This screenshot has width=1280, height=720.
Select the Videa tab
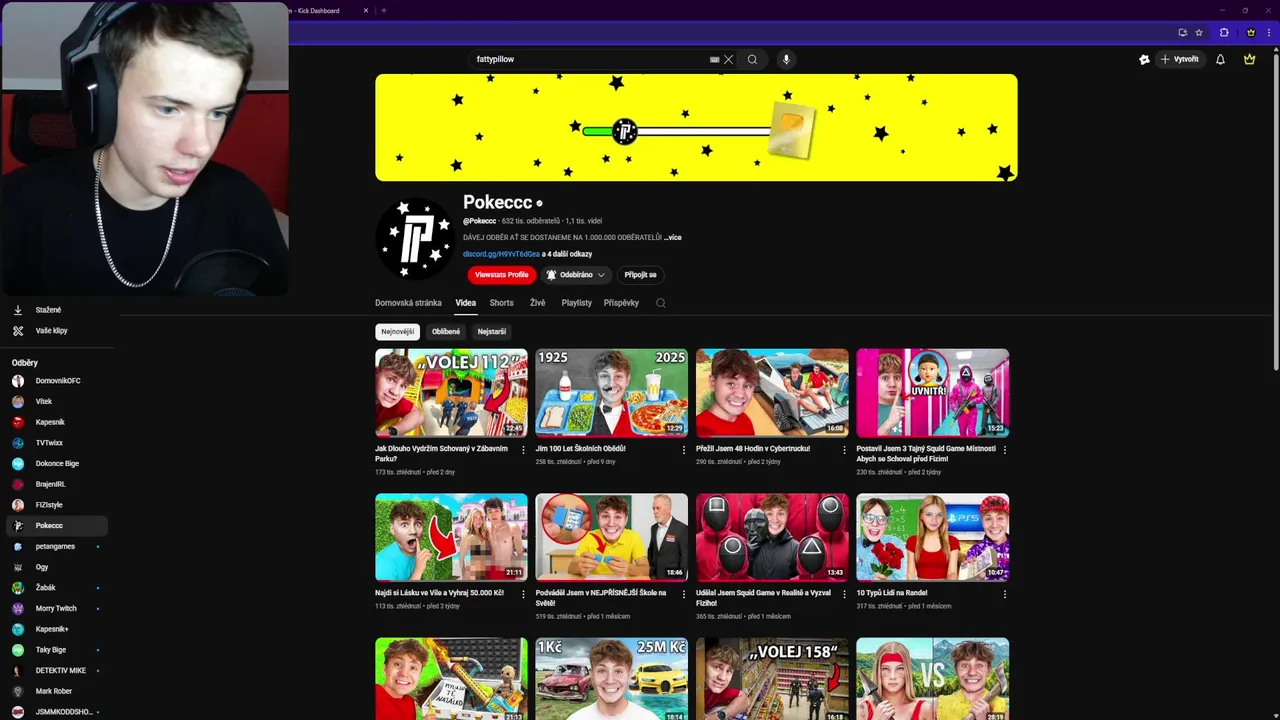[x=466, y=303]
